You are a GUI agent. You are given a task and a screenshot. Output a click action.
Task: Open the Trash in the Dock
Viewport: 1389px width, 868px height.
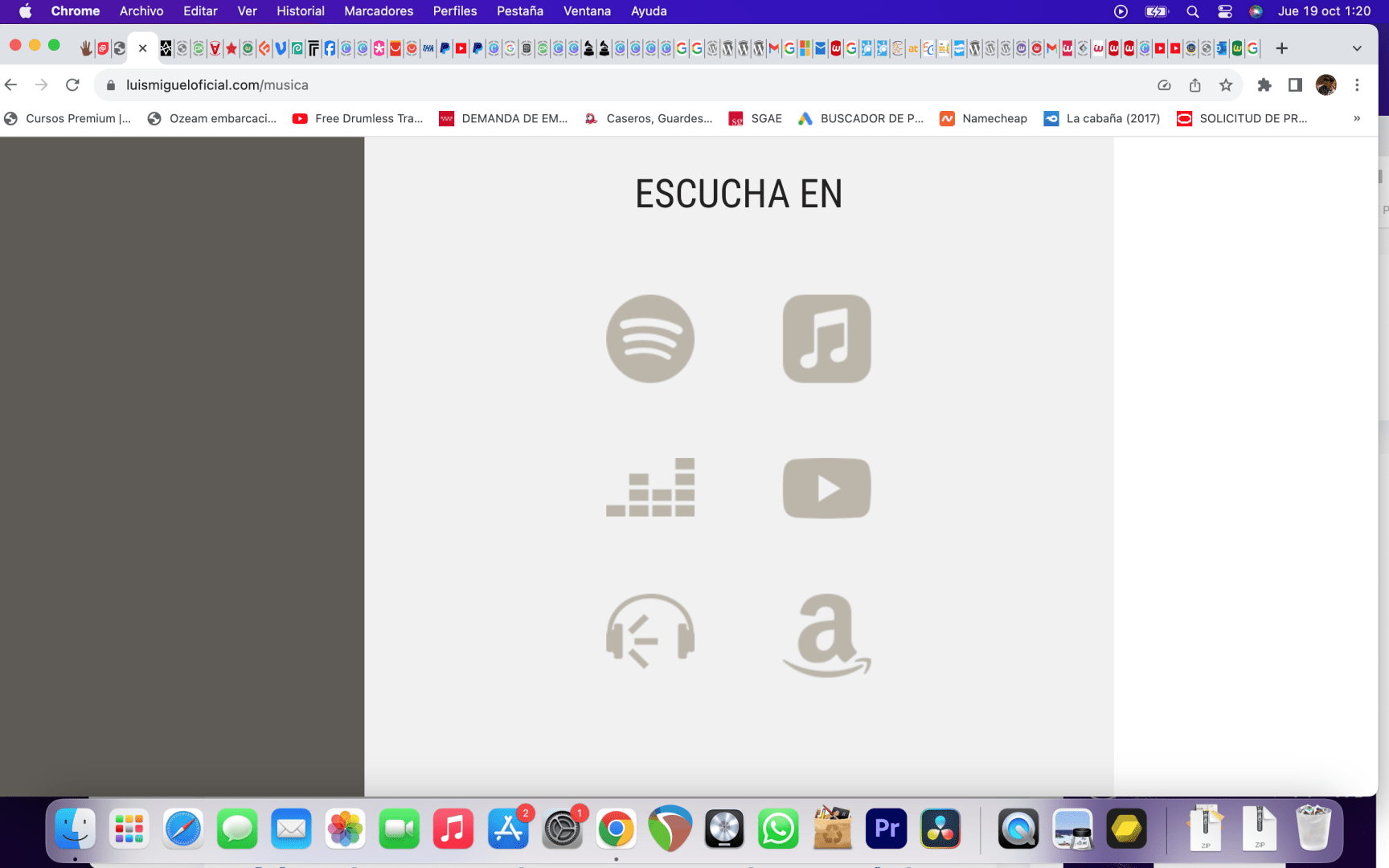[x=1313, y=829]
